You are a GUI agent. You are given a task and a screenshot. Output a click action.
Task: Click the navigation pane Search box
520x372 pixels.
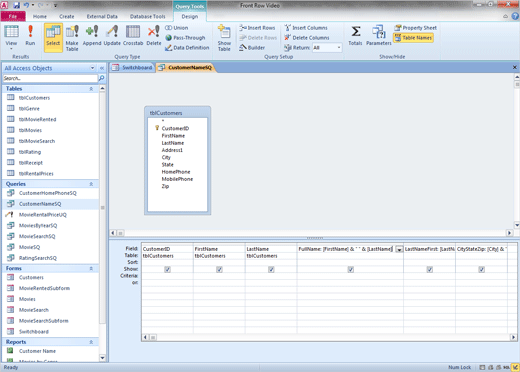pos(50,78)
